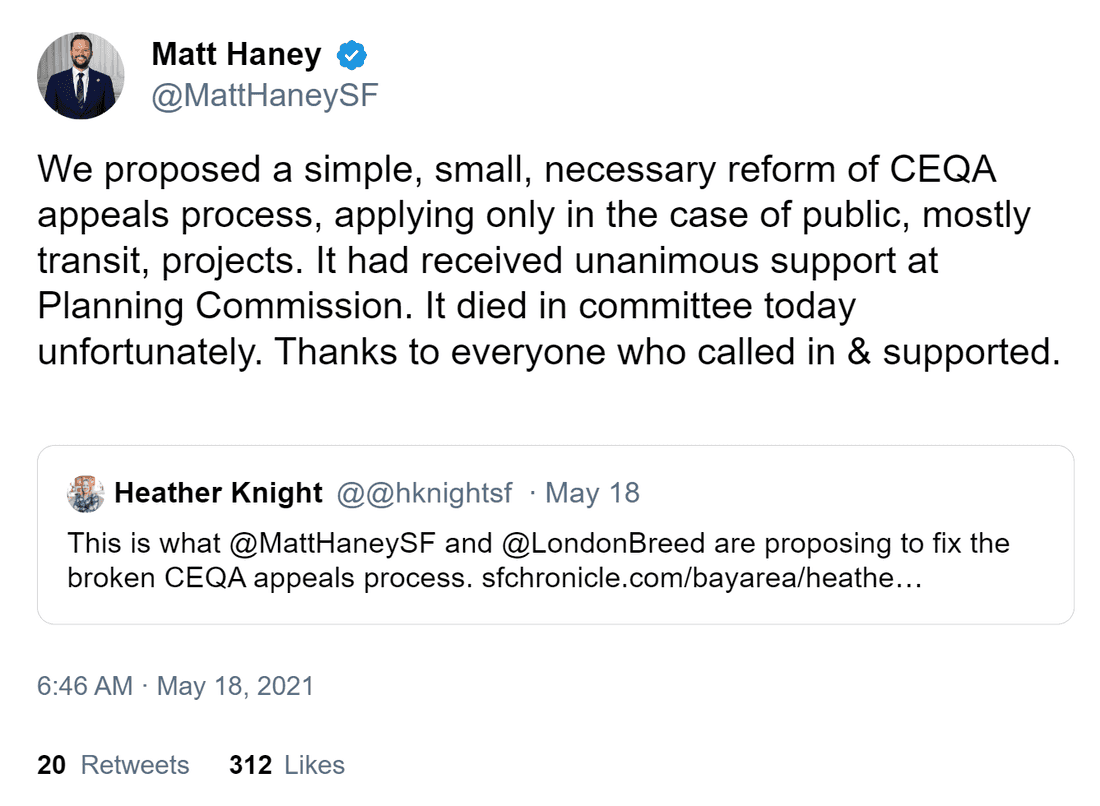Open the Matt Haney display name
Image resolution: width=1100 pixels, height=806 pixels.
coord(236,55)
